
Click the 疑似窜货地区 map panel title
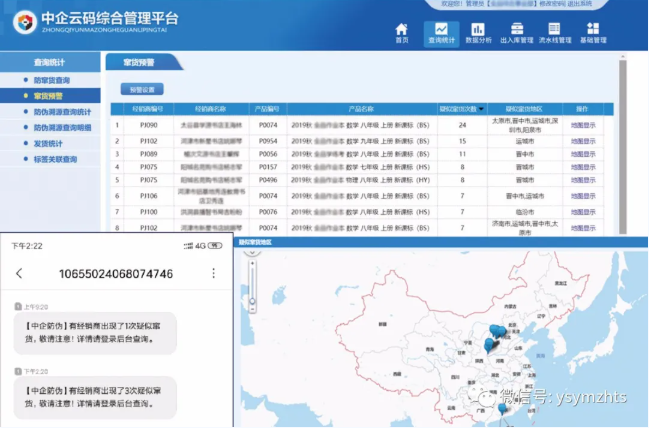coord(255,242)
